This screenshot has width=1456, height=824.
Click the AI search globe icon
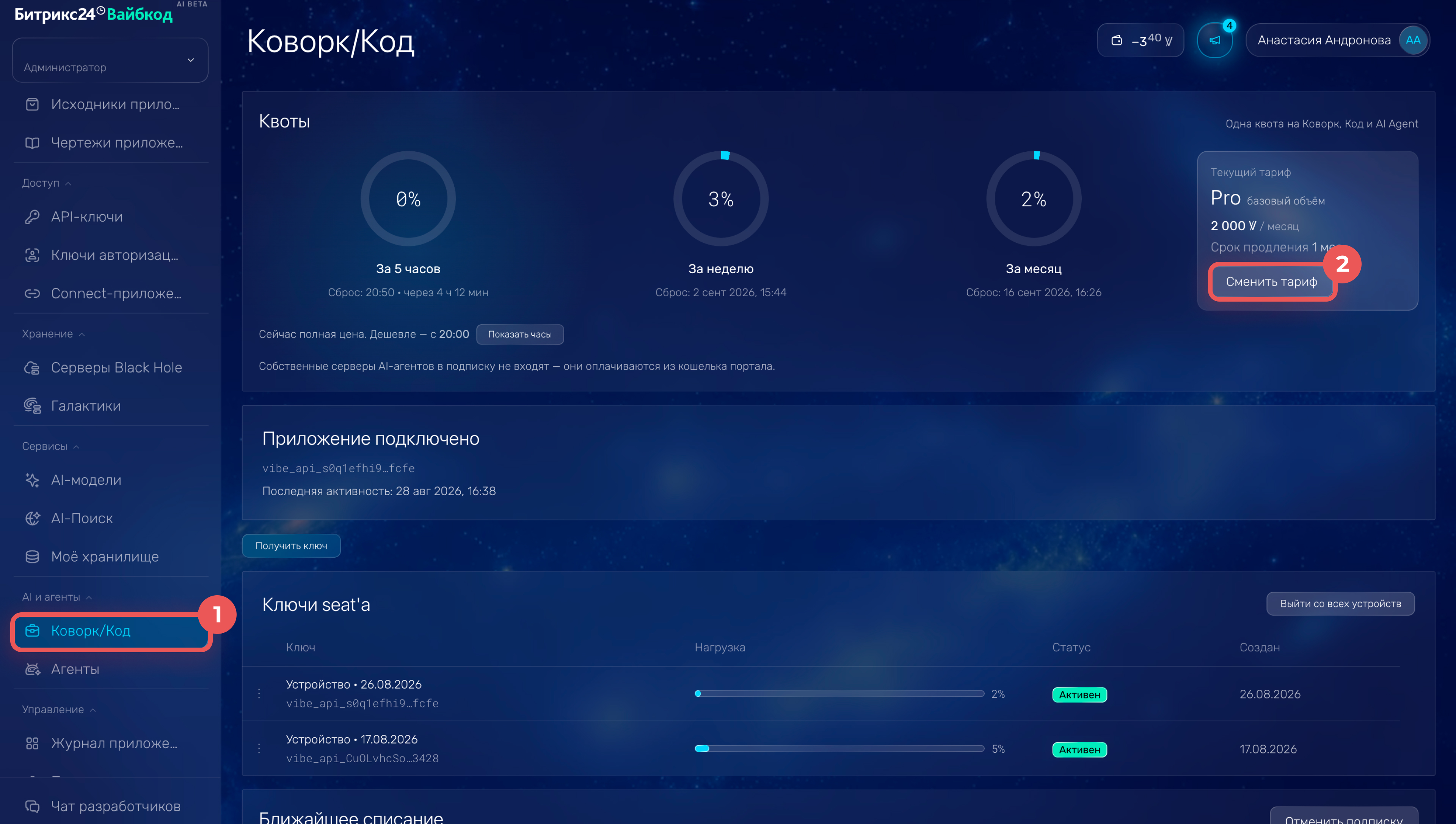[x=32, y=518]
